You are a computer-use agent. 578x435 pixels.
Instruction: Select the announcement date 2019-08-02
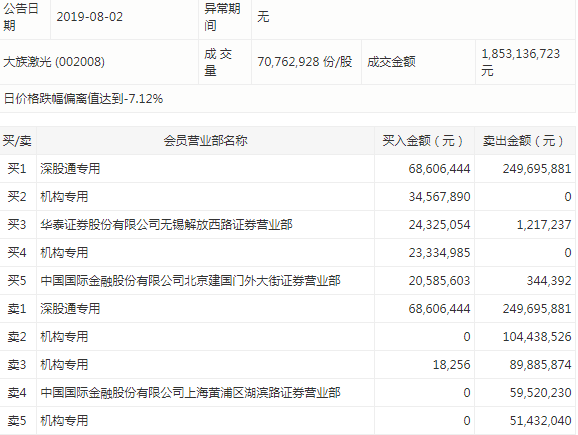[x=90, y=17]
